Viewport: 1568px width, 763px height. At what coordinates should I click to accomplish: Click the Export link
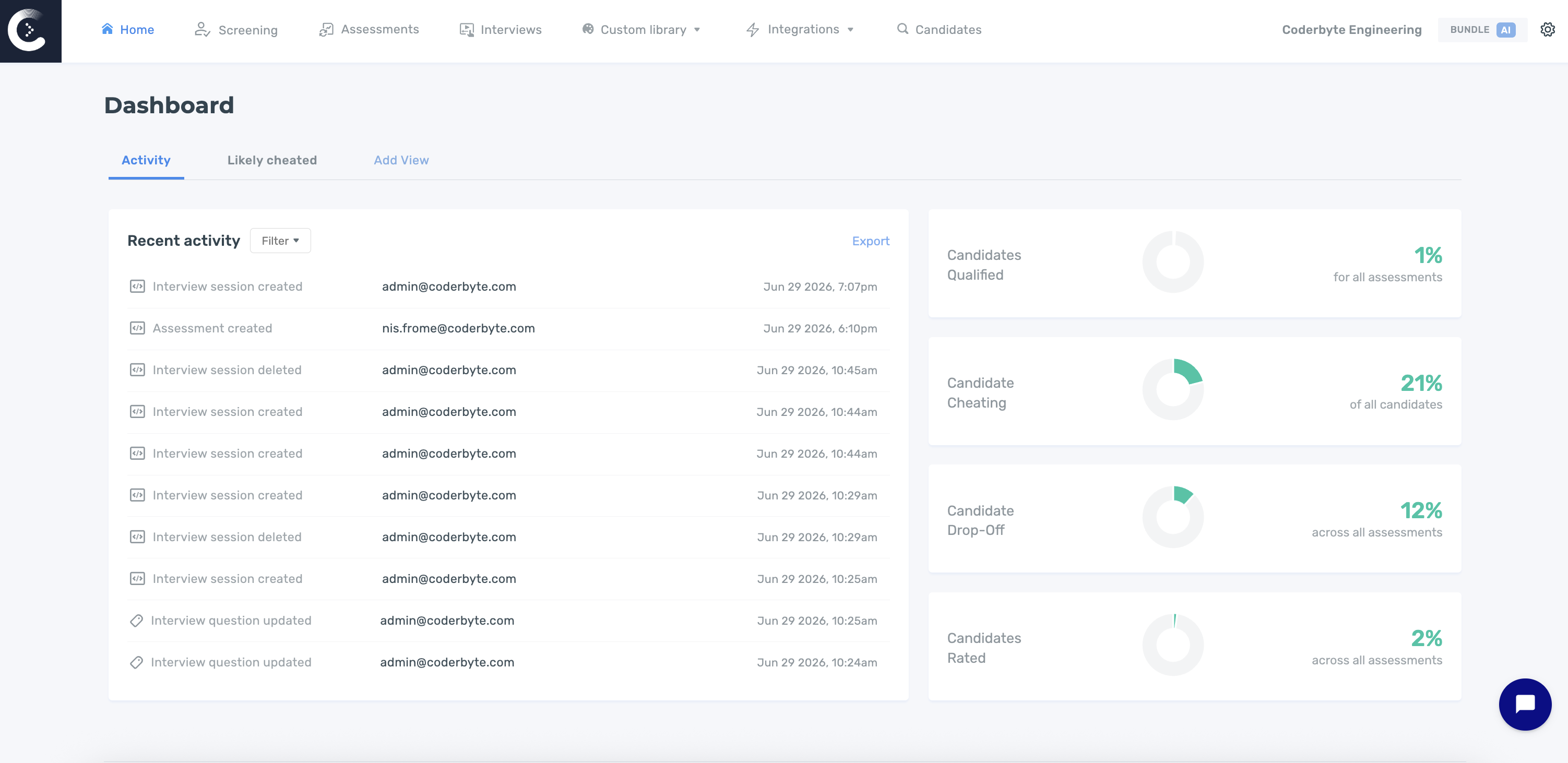click(871, 241)
